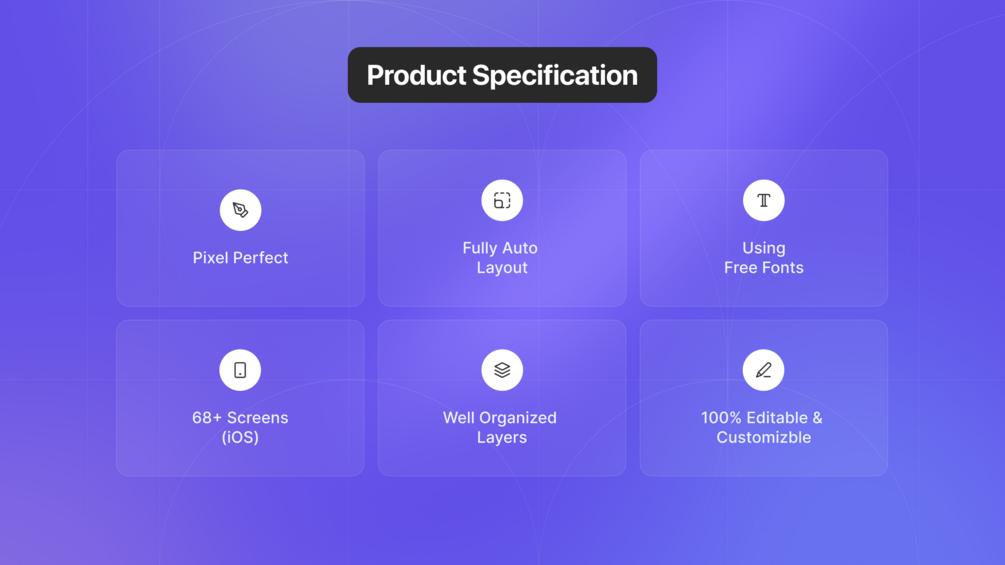Click the 100% Editable & Customizble text
1005x565 pixels.
pos(762,427)
